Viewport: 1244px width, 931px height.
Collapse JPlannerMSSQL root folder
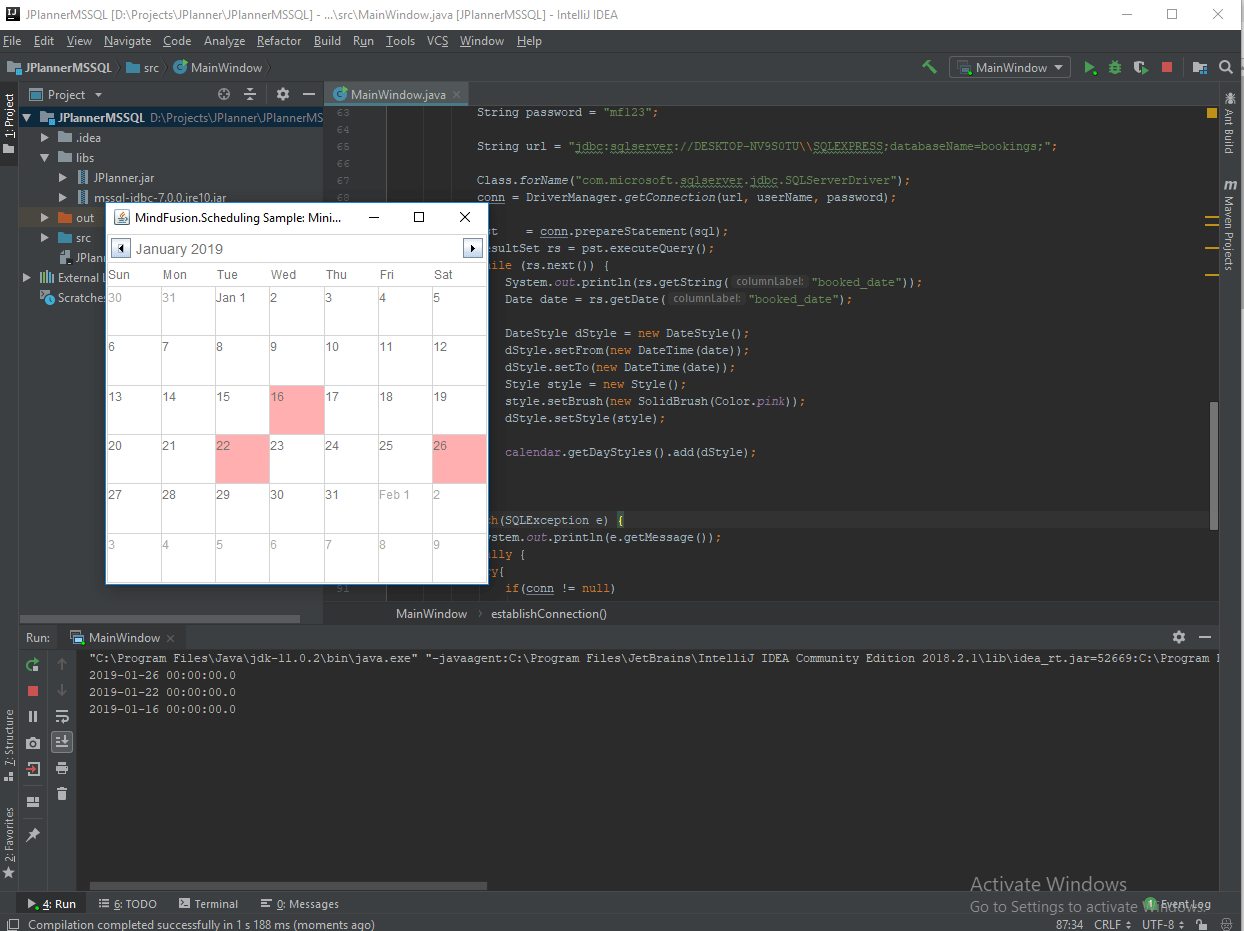click(x=27, y=117)
